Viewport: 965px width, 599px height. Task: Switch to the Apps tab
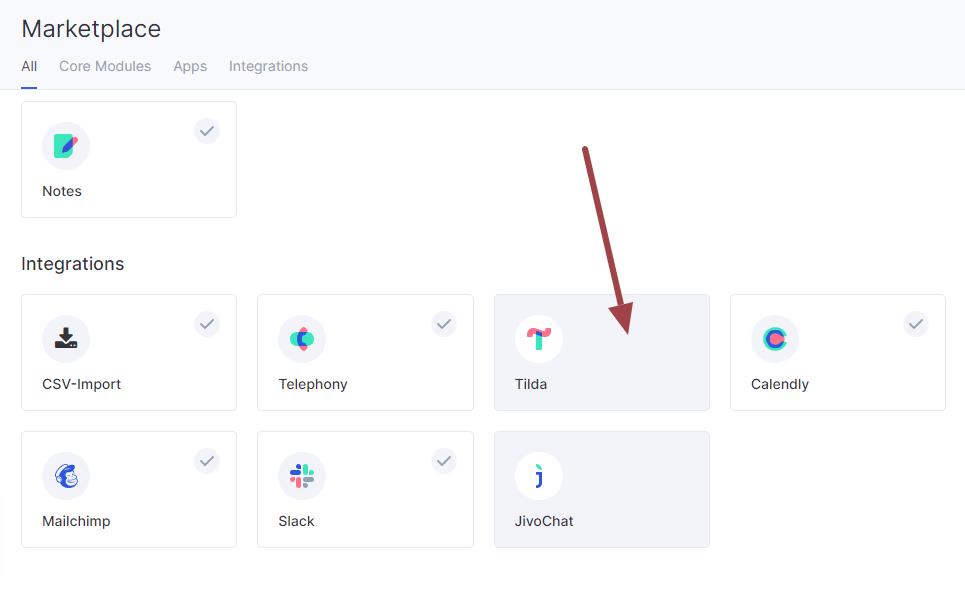(190, 66)
